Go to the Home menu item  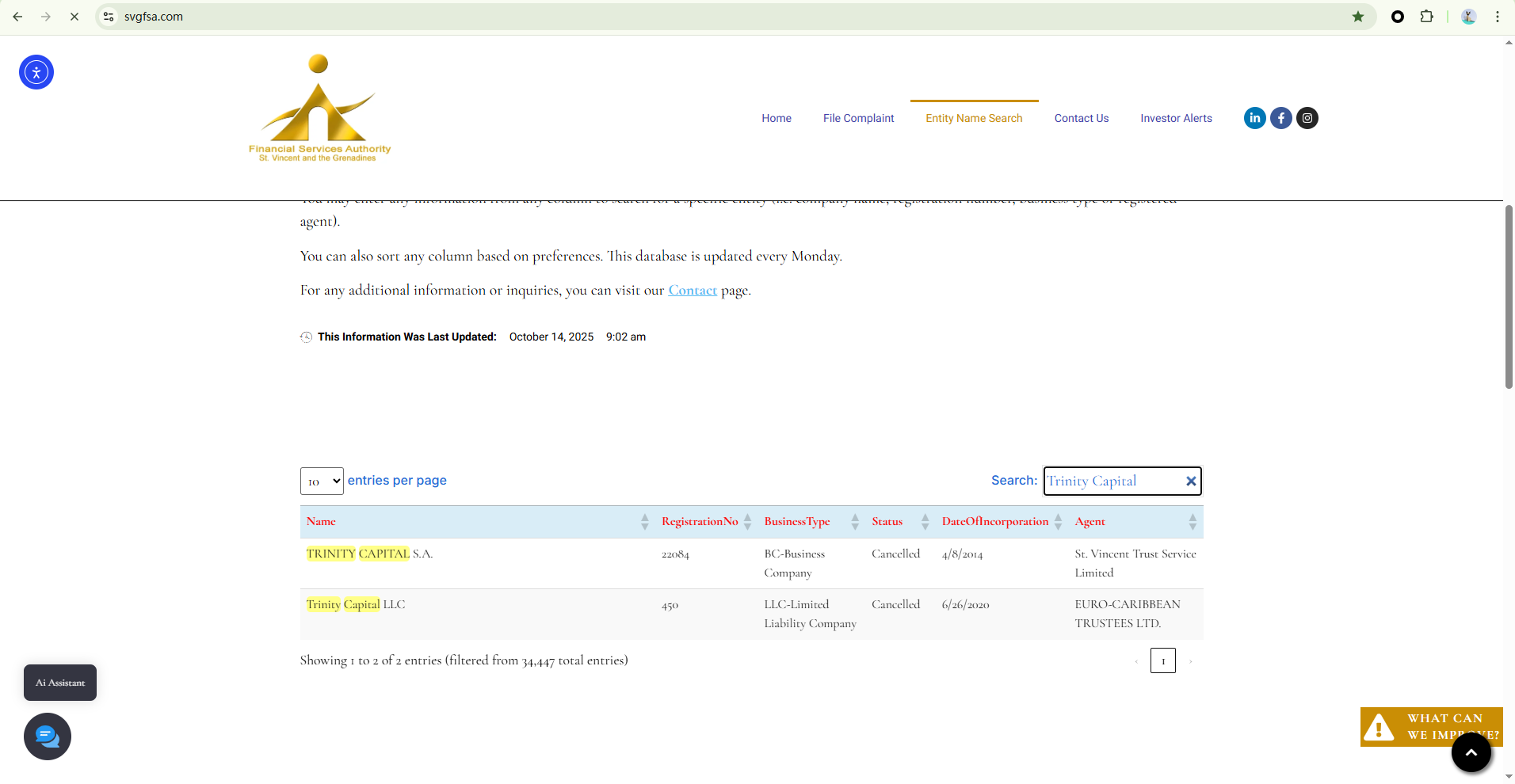[777, 118]
